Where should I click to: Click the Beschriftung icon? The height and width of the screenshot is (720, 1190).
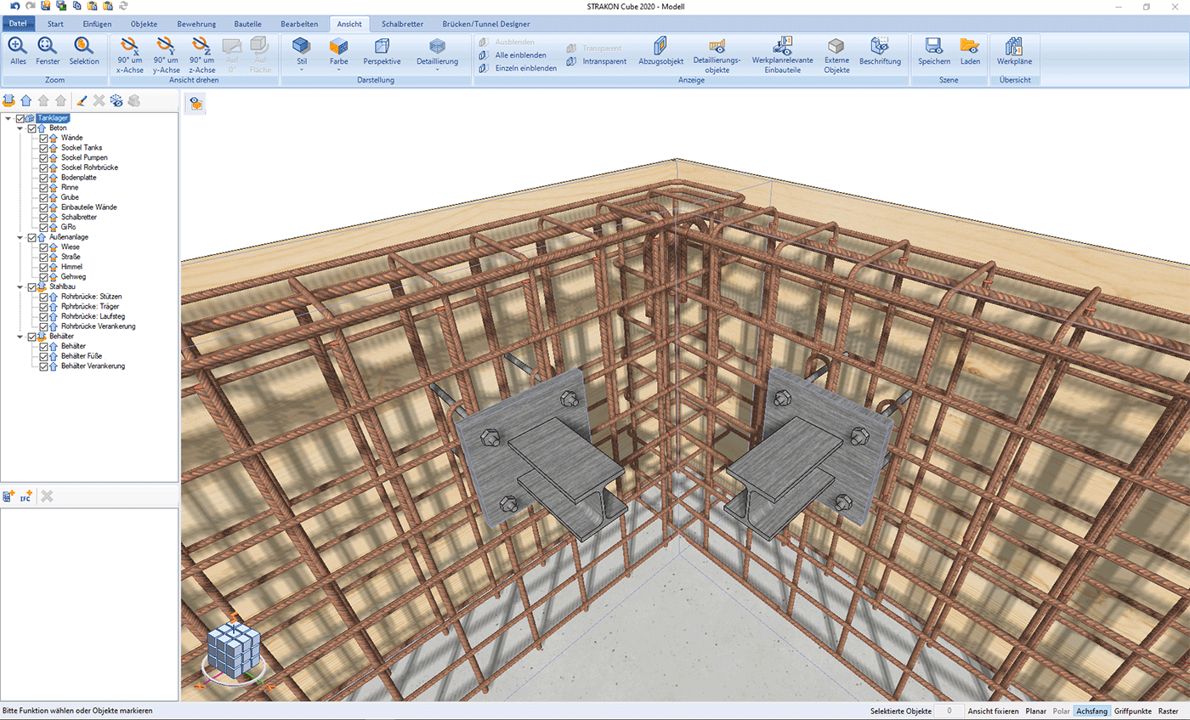880,48
